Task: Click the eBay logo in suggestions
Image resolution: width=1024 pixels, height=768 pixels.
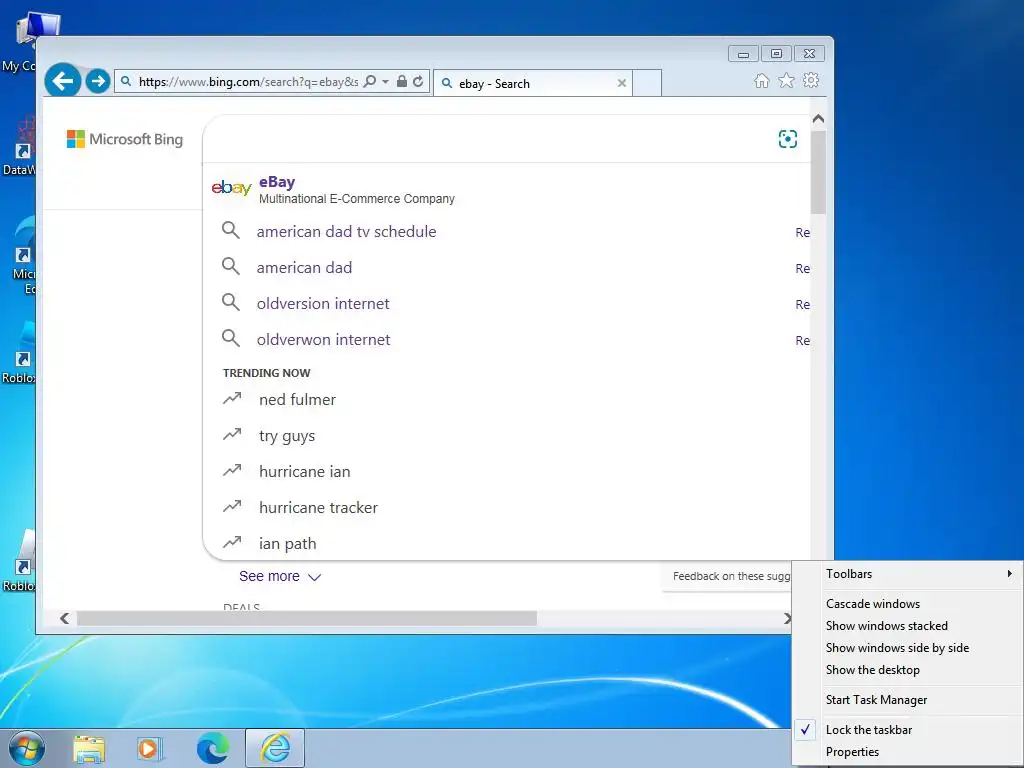Action: click(x=231, y=188)
